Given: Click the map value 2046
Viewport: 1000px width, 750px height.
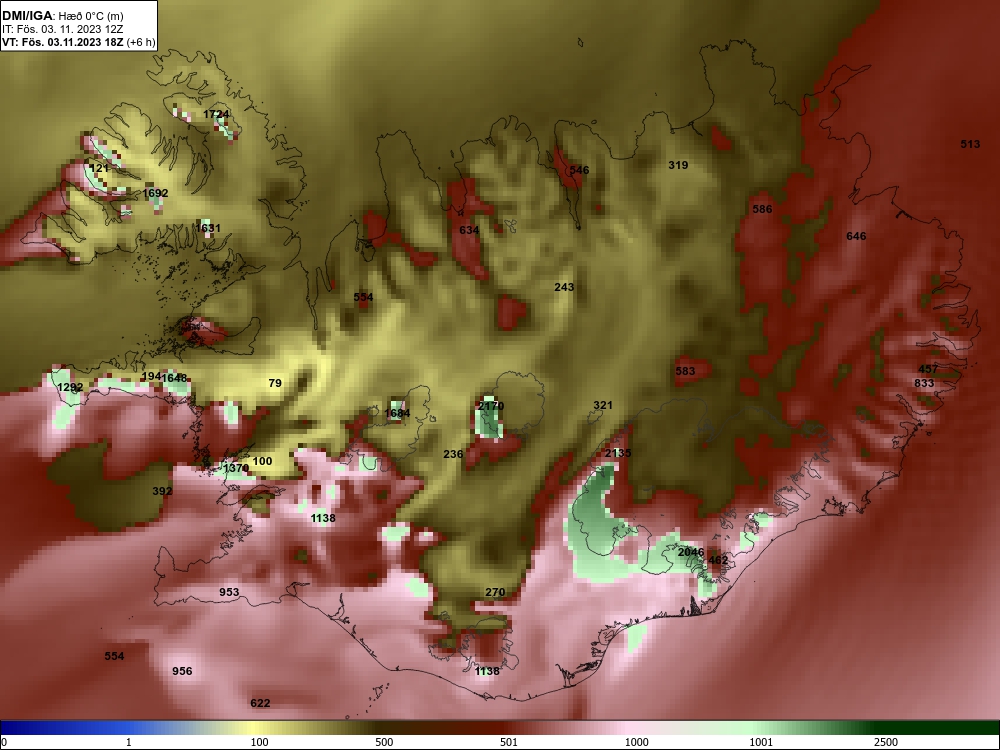Looking at the screenshot, I should click(691, 552).
